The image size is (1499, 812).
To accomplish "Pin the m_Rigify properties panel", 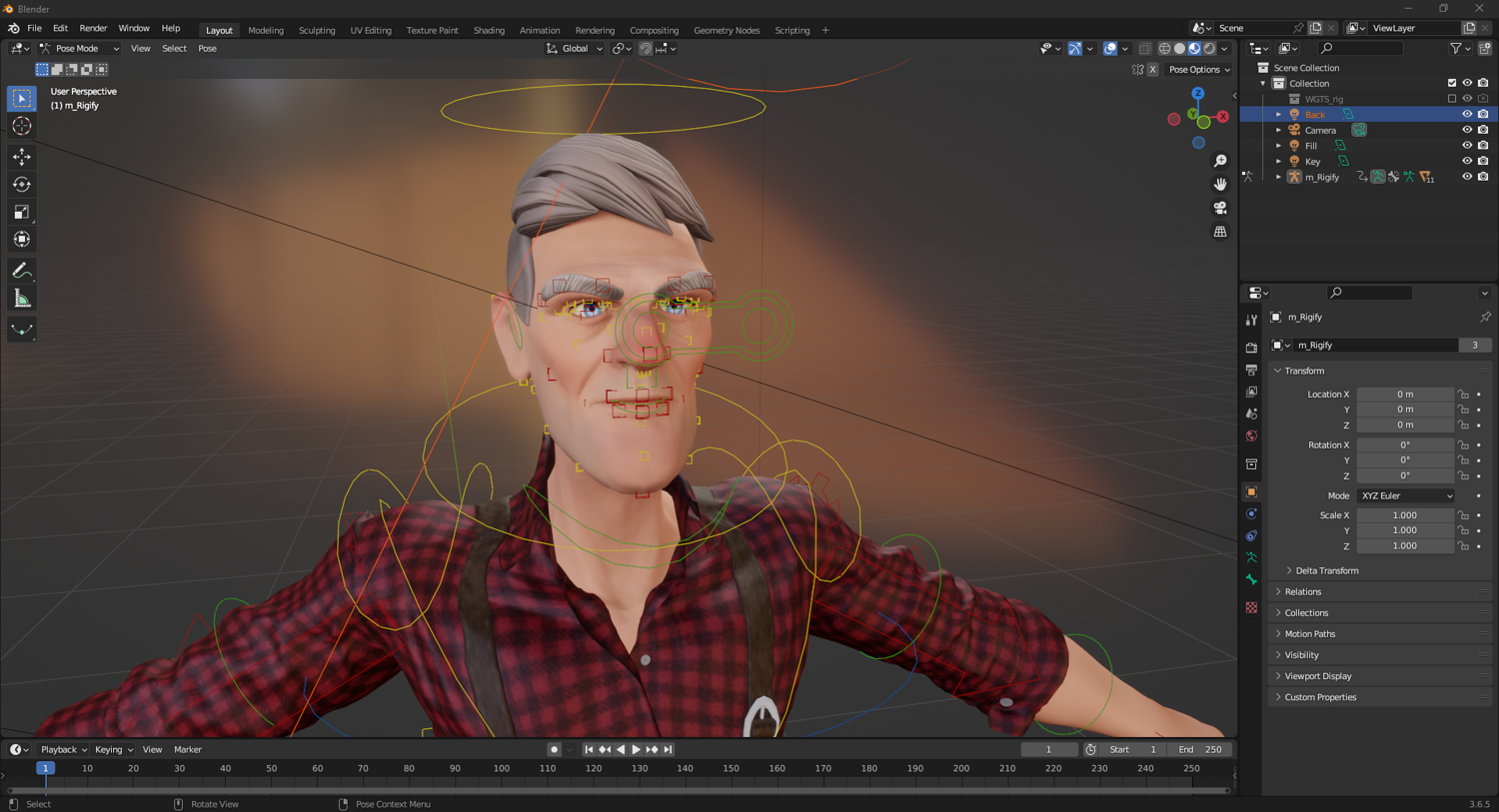I will tap(1485, 317).
